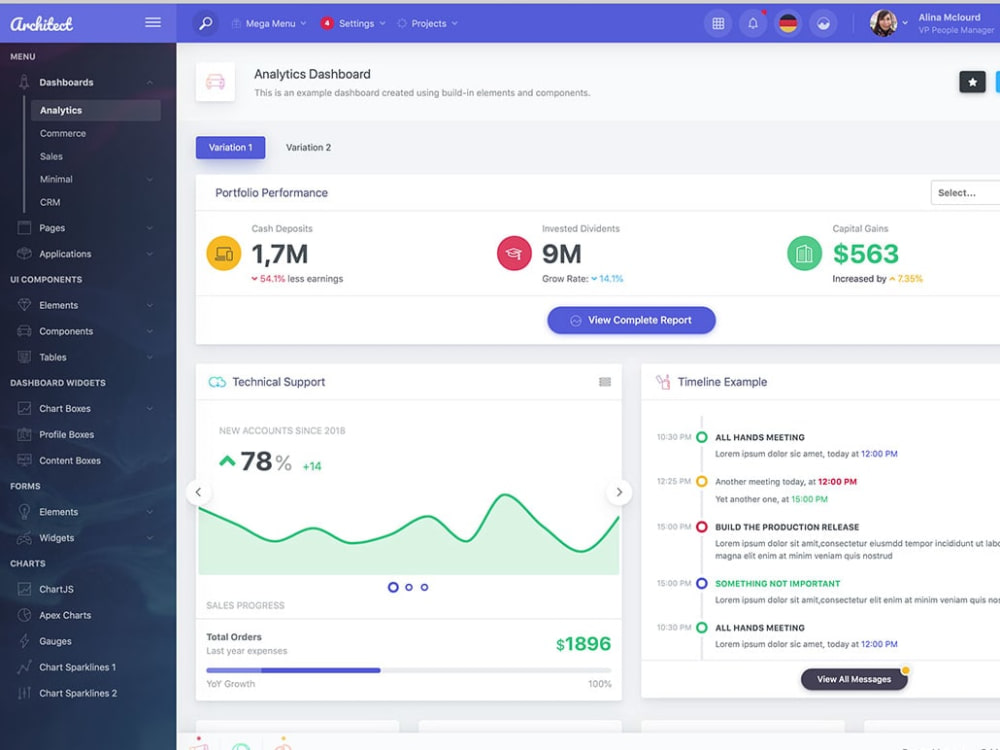Screen dimensions: 1000x750
Task: Open the search magnifier icon
Action: point(205,24)
